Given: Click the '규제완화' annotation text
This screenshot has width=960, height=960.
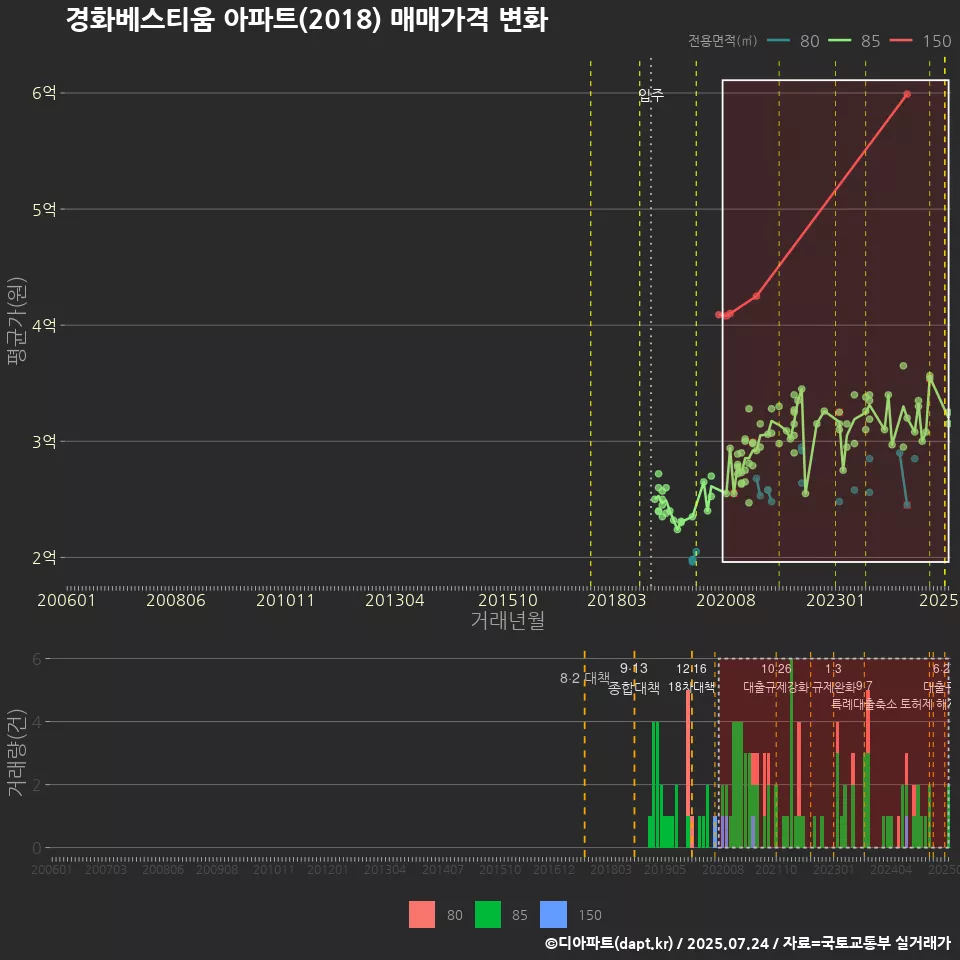Looking at the screenshot, I should point(834,687).
